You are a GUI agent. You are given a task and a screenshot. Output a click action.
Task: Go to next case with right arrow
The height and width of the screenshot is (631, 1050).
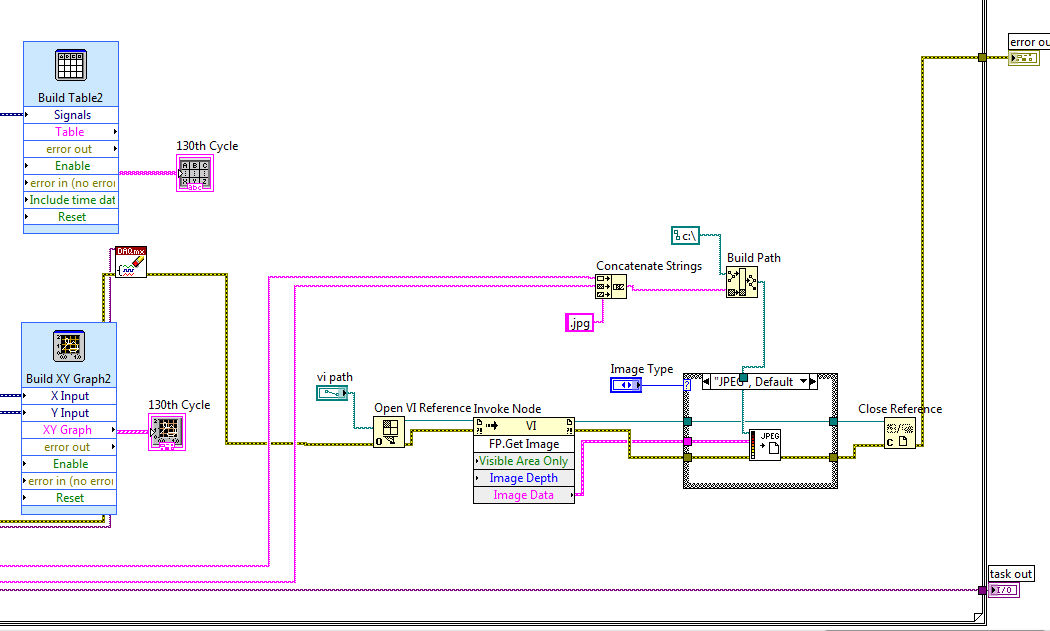[813, 382]
